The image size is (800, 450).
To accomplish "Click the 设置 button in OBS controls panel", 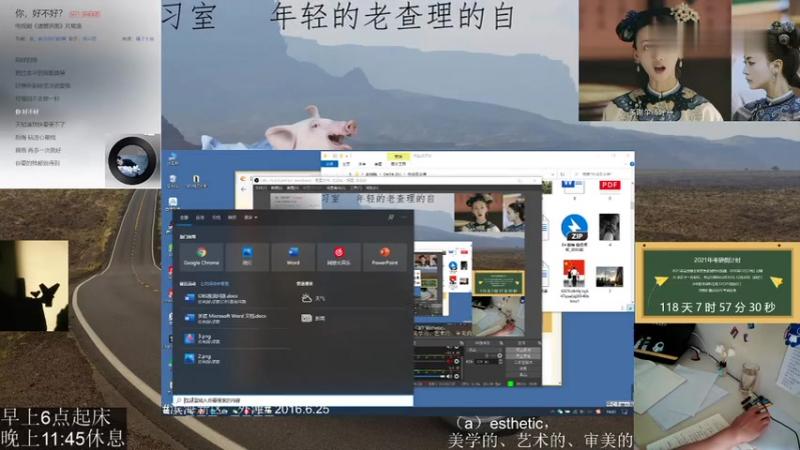I will click(523, 369).
